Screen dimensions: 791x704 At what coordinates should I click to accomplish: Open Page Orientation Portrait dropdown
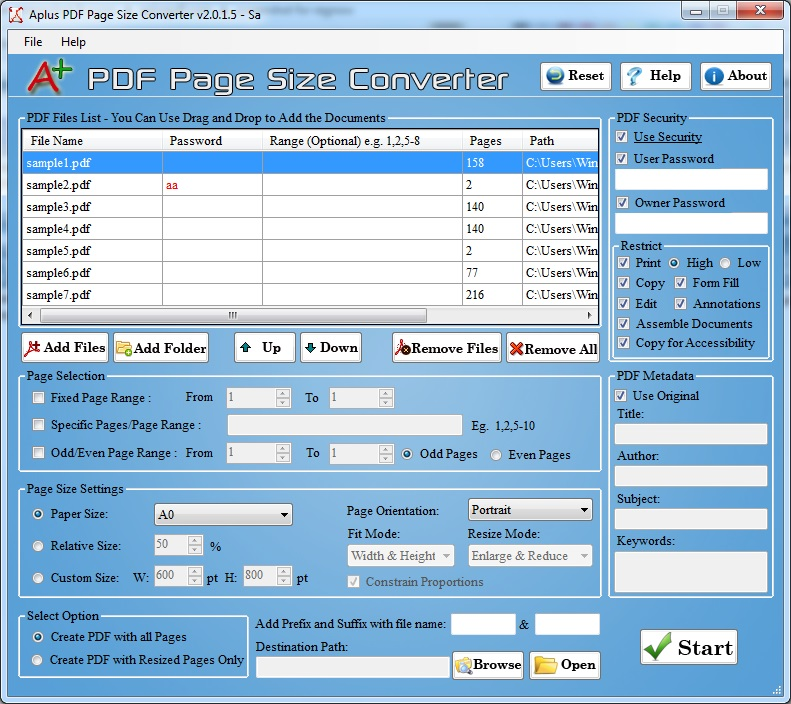tap(530, 510)
